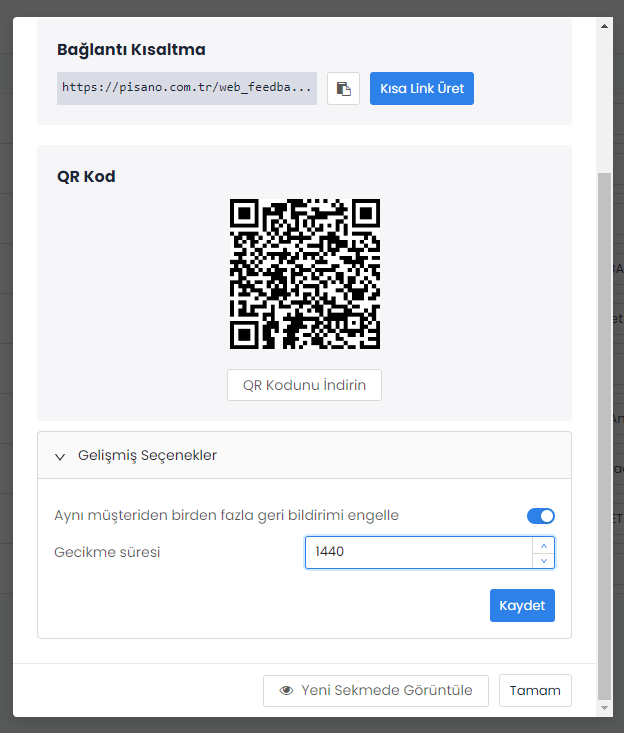The image size is (624, 733).
Task: Click the Gelişmiş Seçenekler header label
Action: (148, 455)
